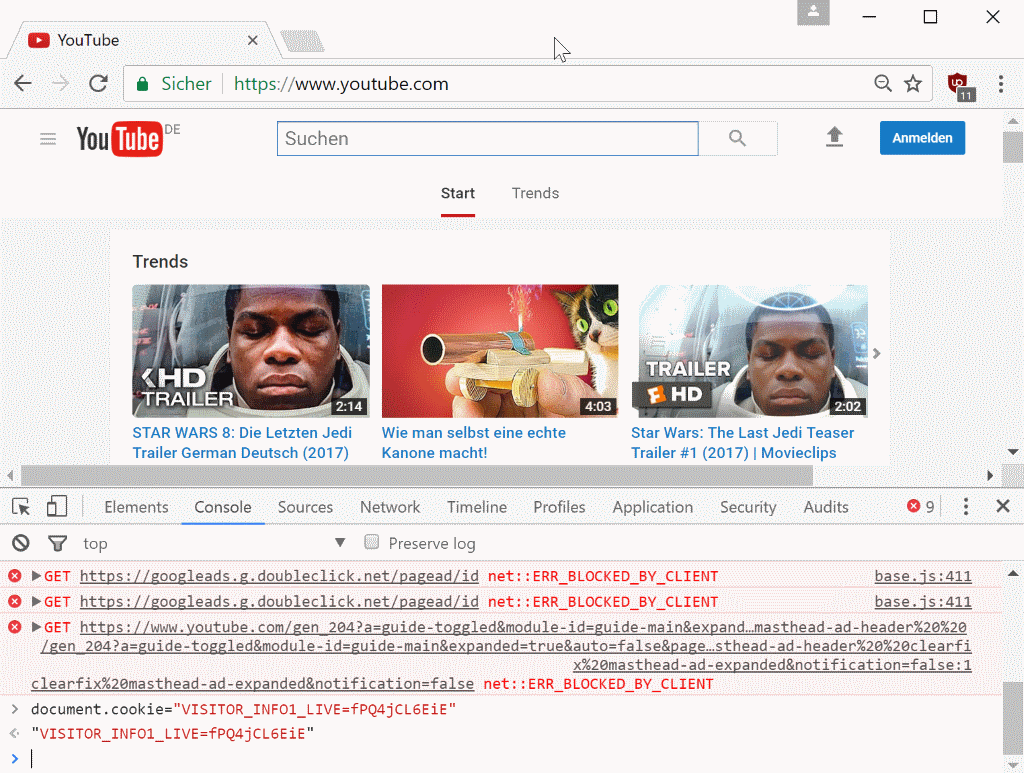Viewport: 1024px width, 773px height.
Task: Close the YouTube browser tab
Action: click(x=253, y=40)
